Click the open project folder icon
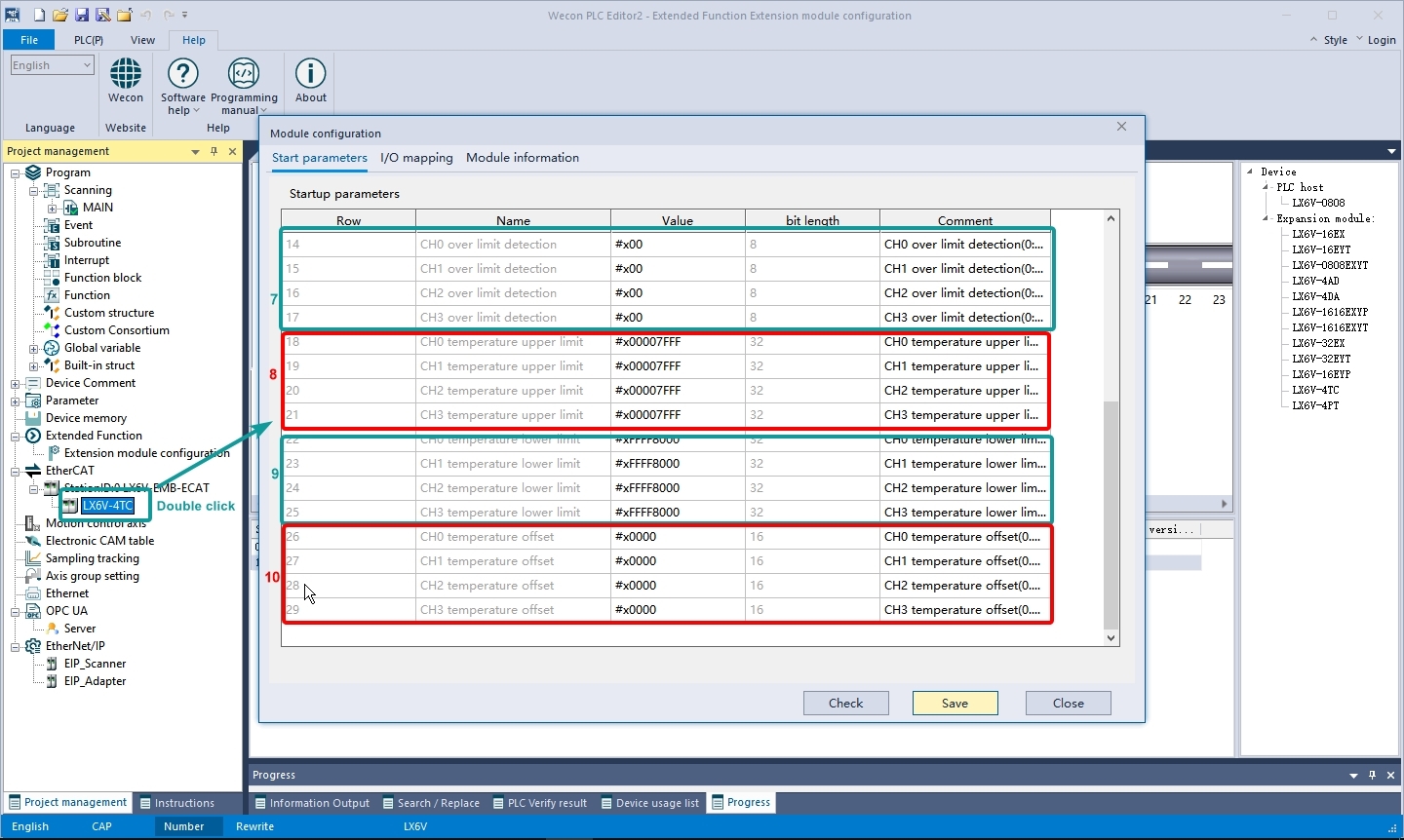1404x840 pixels. pos(60,15)
